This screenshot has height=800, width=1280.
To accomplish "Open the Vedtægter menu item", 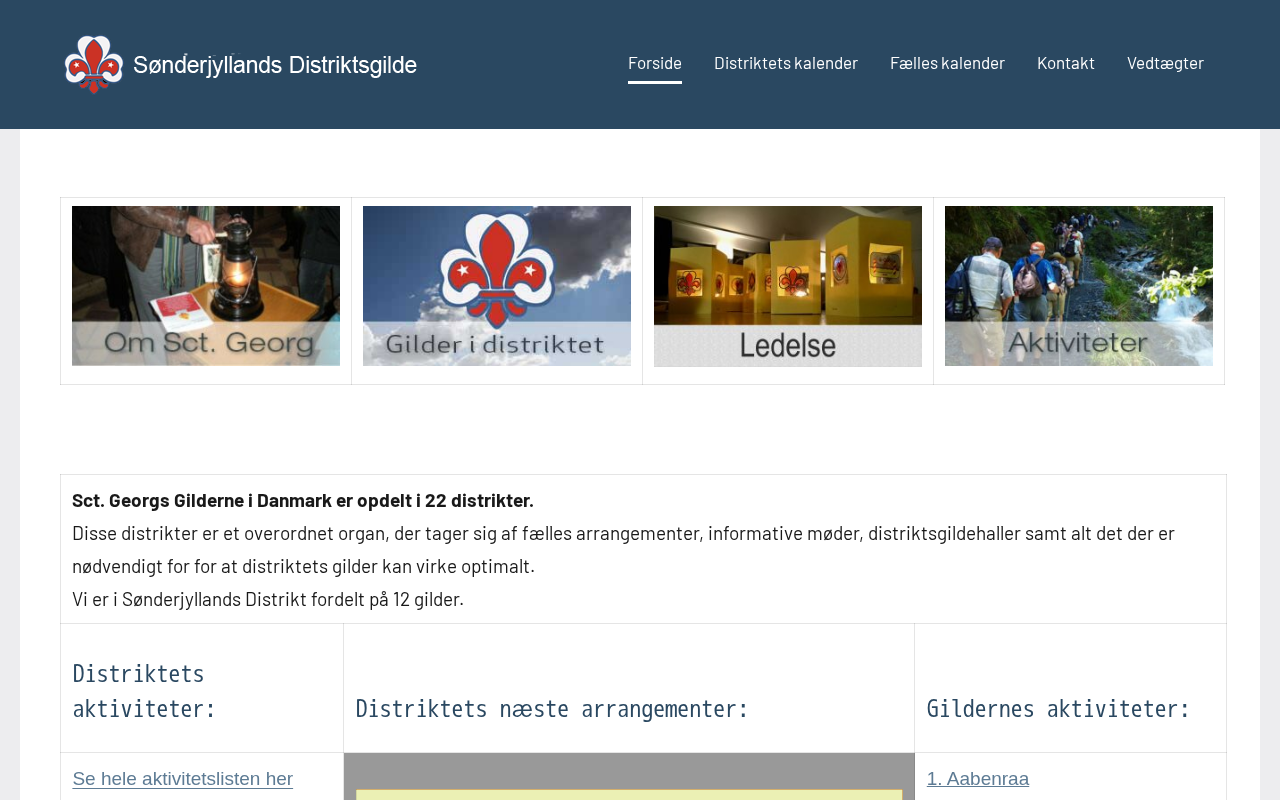I will point(1165,63).
